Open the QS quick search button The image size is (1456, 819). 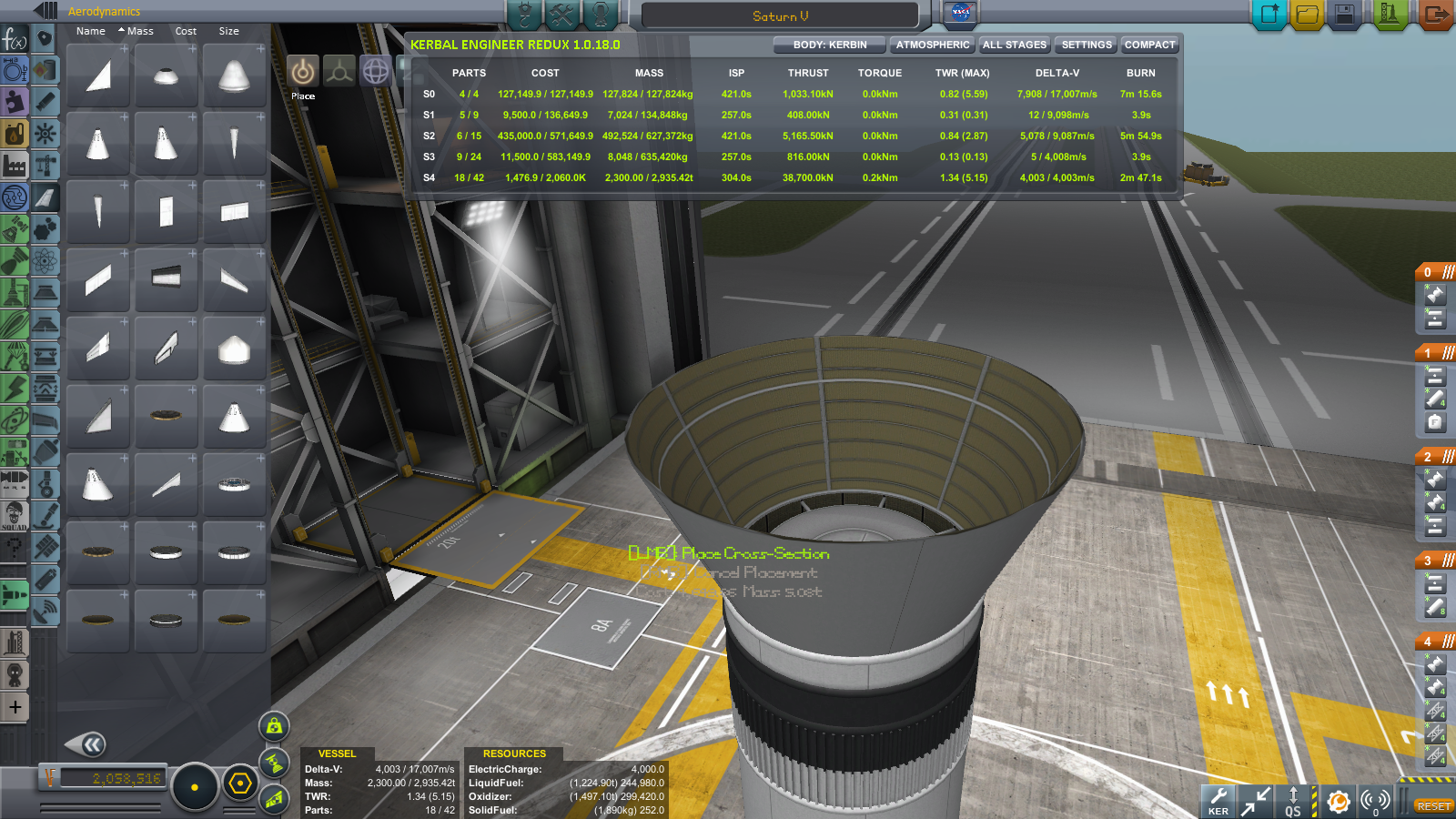coord(1293,802)
